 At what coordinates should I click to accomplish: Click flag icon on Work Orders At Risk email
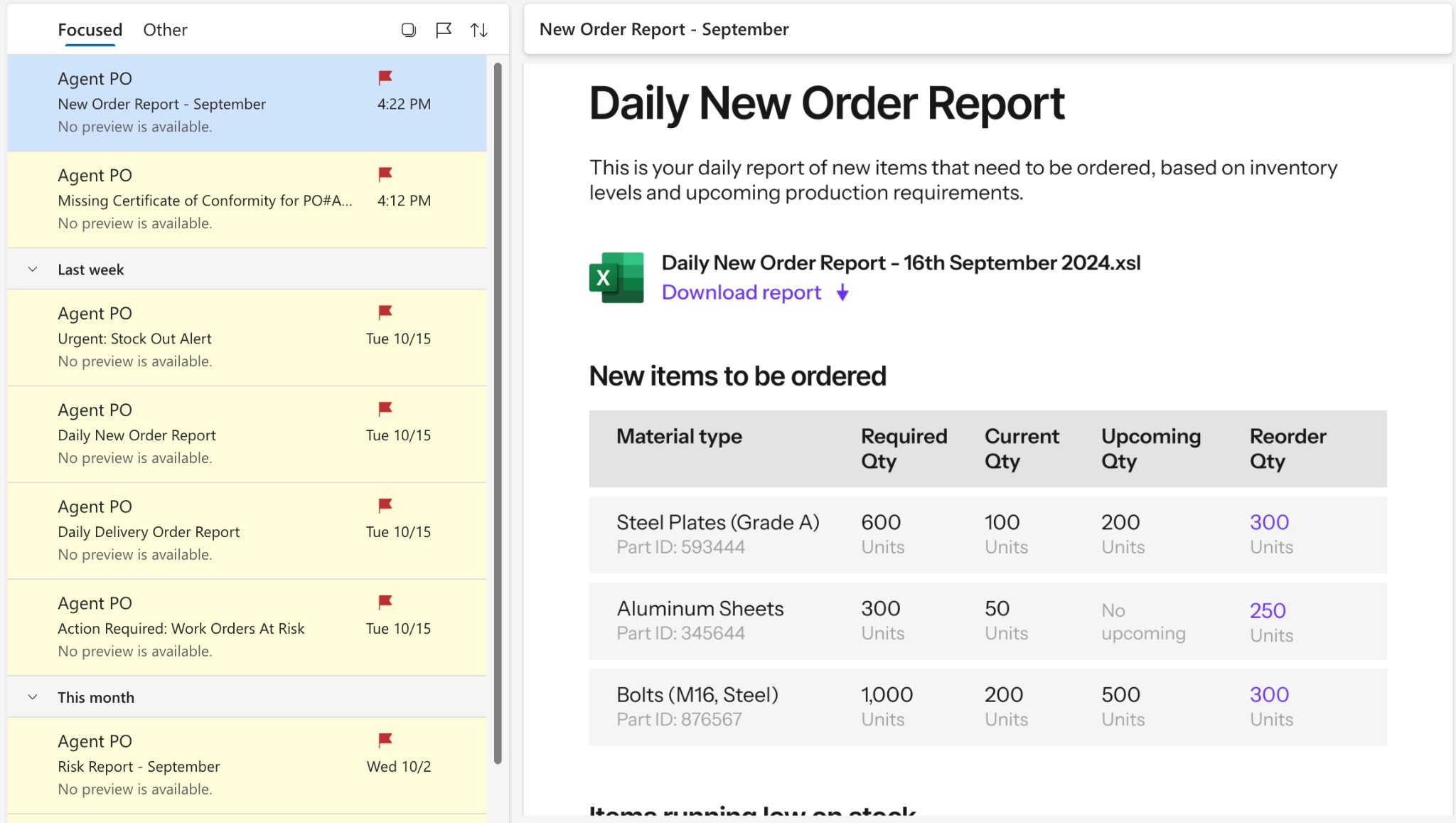coord(385,602)
